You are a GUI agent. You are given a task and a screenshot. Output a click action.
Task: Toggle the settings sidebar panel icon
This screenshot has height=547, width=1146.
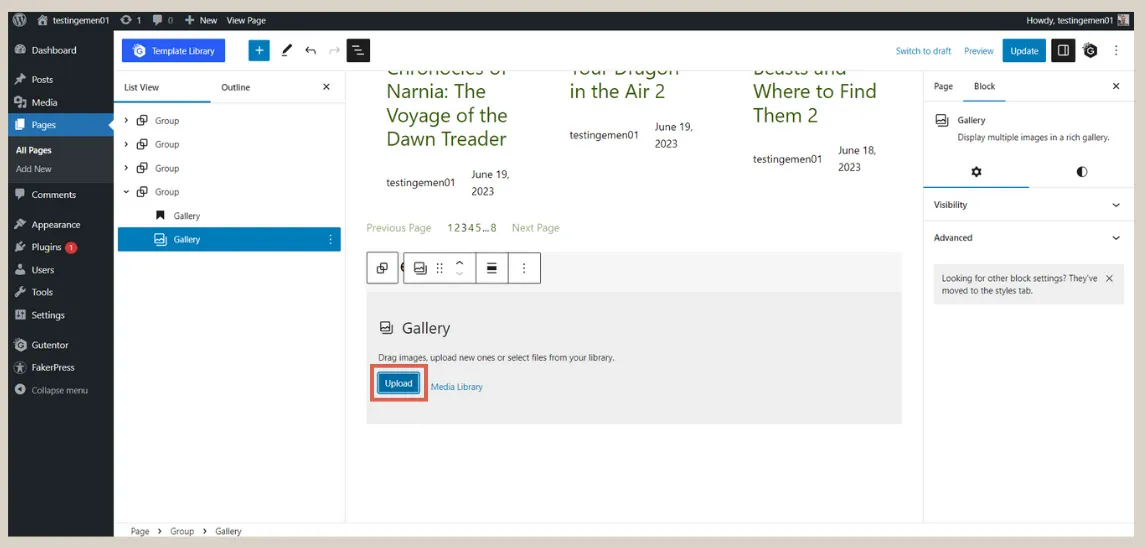pyautogui.click(x=1063, y=50)
